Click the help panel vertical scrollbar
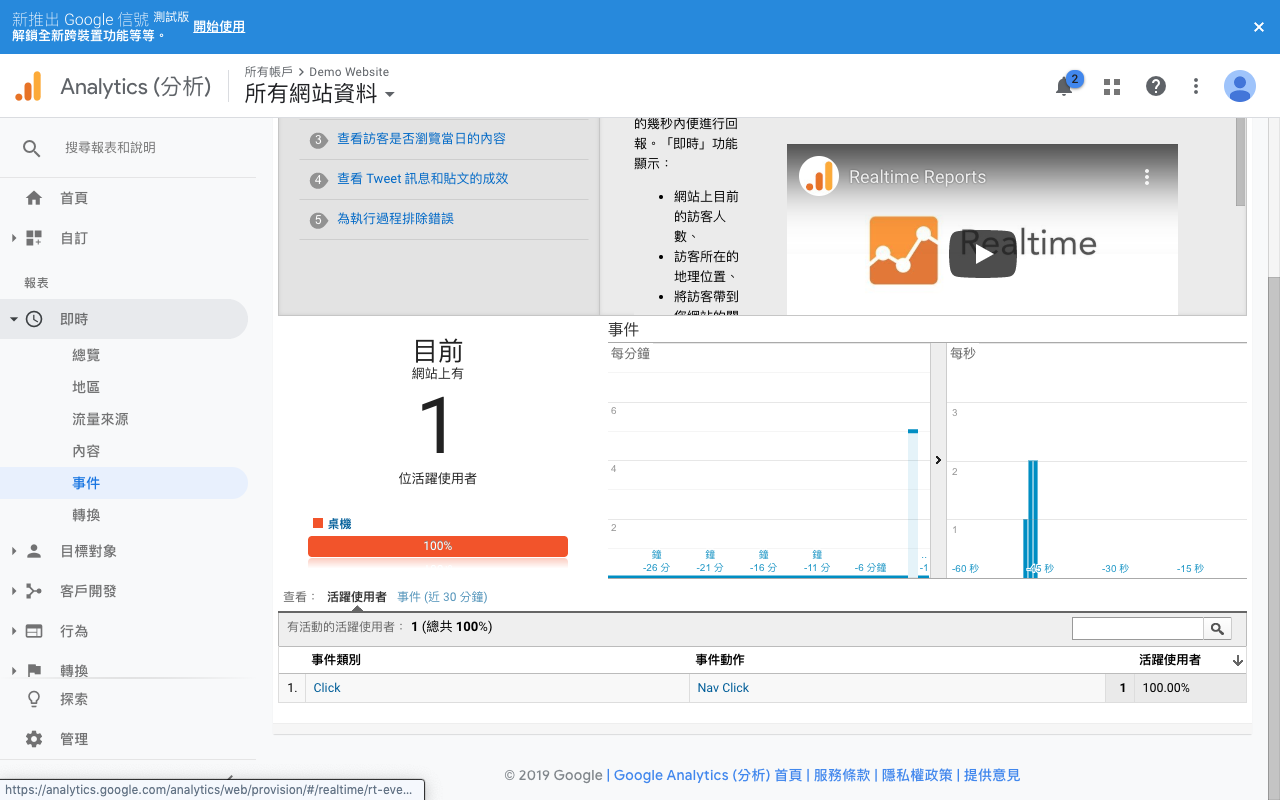The width and height of the screenshot is (1280, 800). pyautogui.click(x=1241, y=162)
